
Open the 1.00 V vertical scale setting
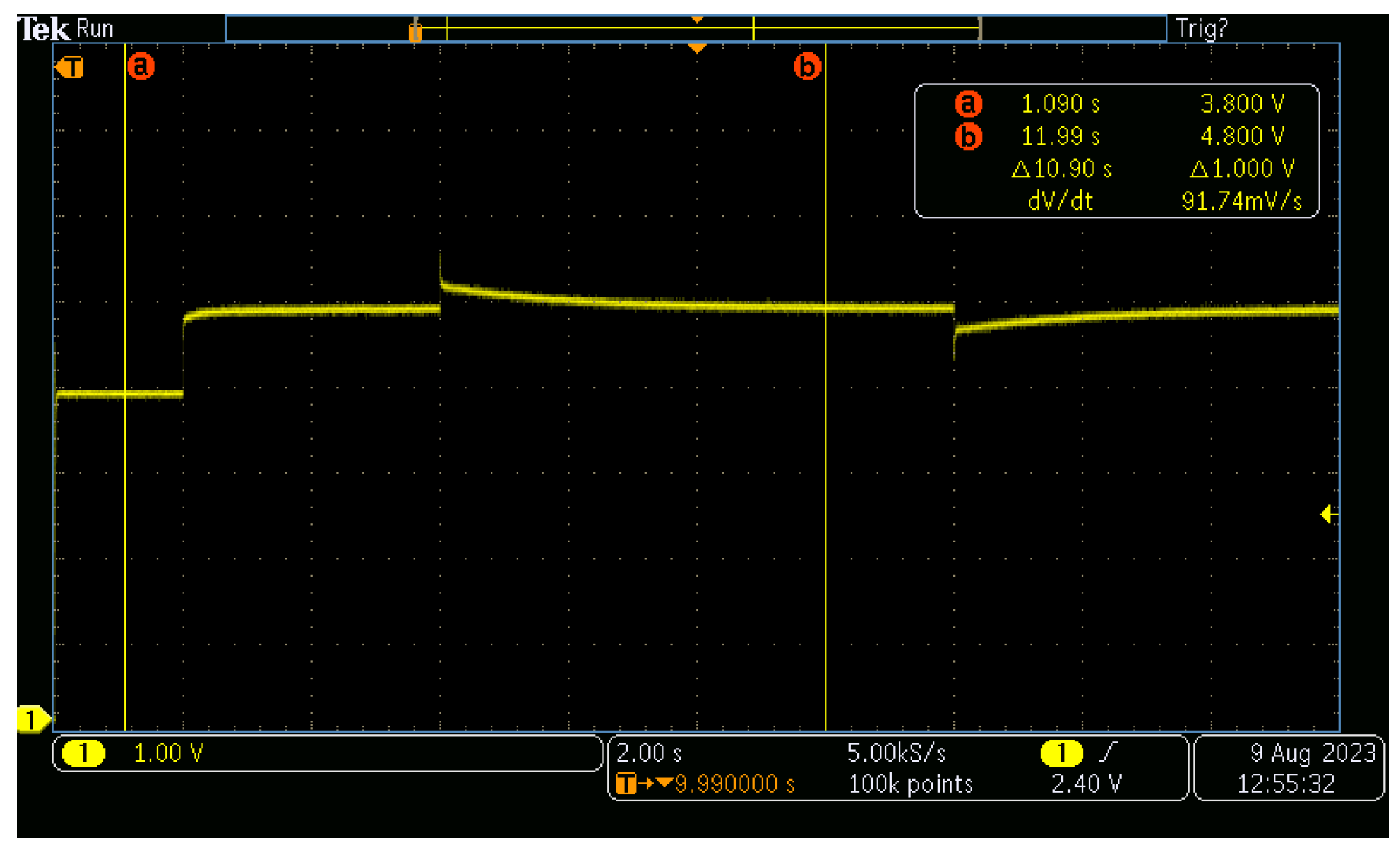point(169,753)
